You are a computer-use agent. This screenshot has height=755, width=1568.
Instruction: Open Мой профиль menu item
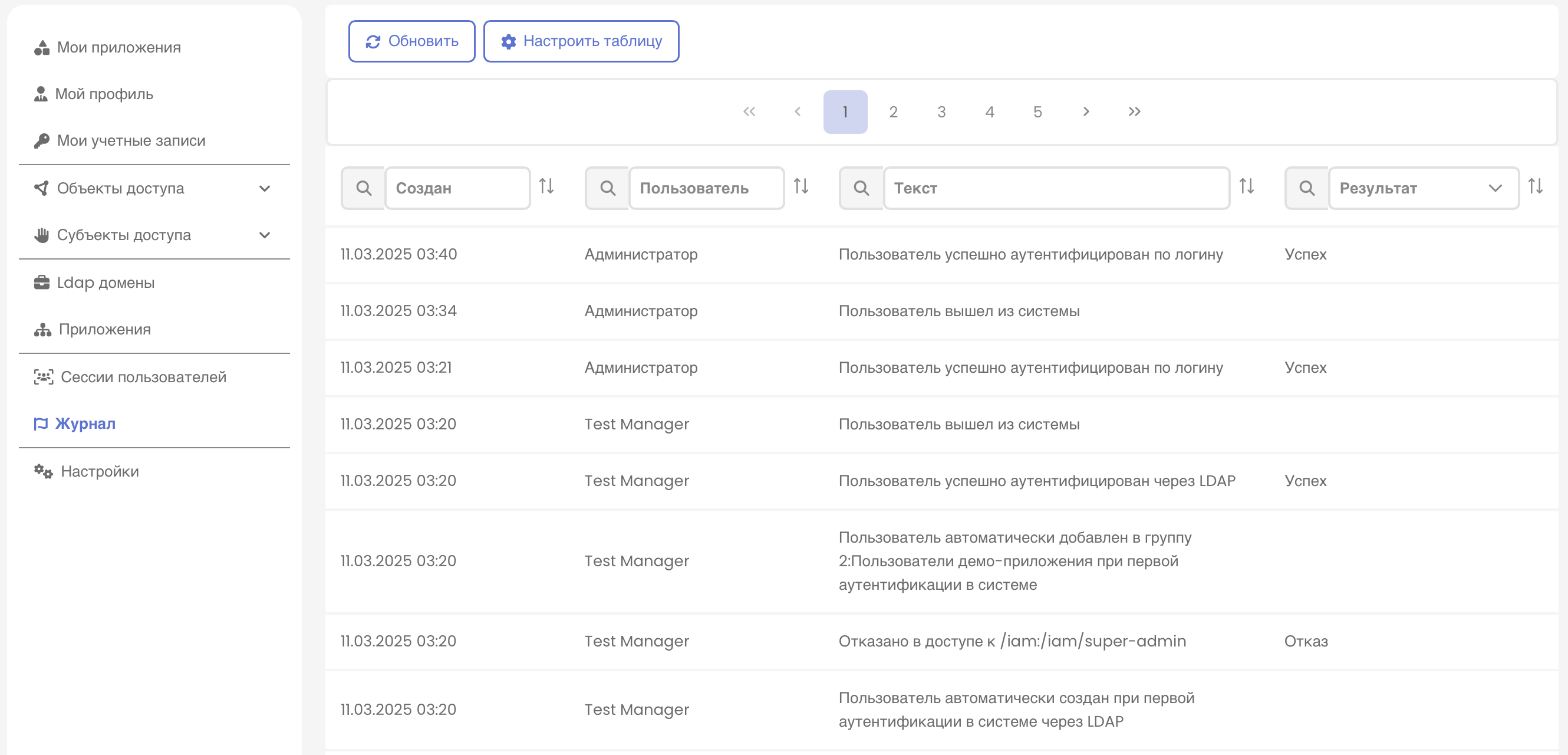(154, 94)
